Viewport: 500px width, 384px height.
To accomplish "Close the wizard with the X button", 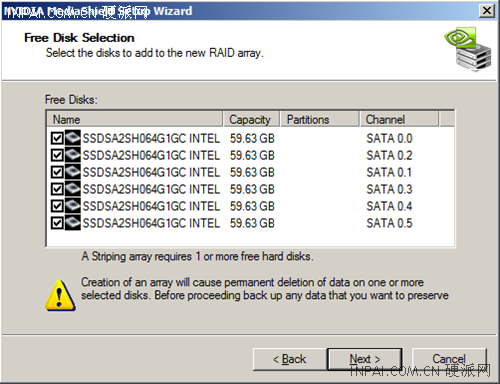I will click(x=487, y=11).
